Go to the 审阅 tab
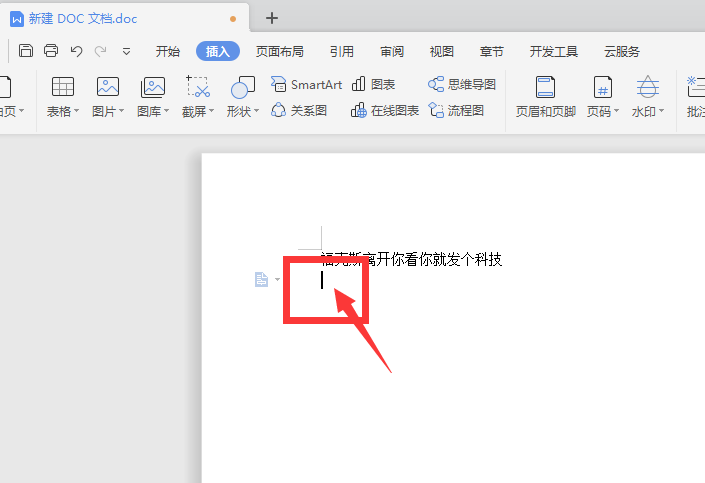The height and width of the screenshot is (483, 705). (x=392, y=51)
